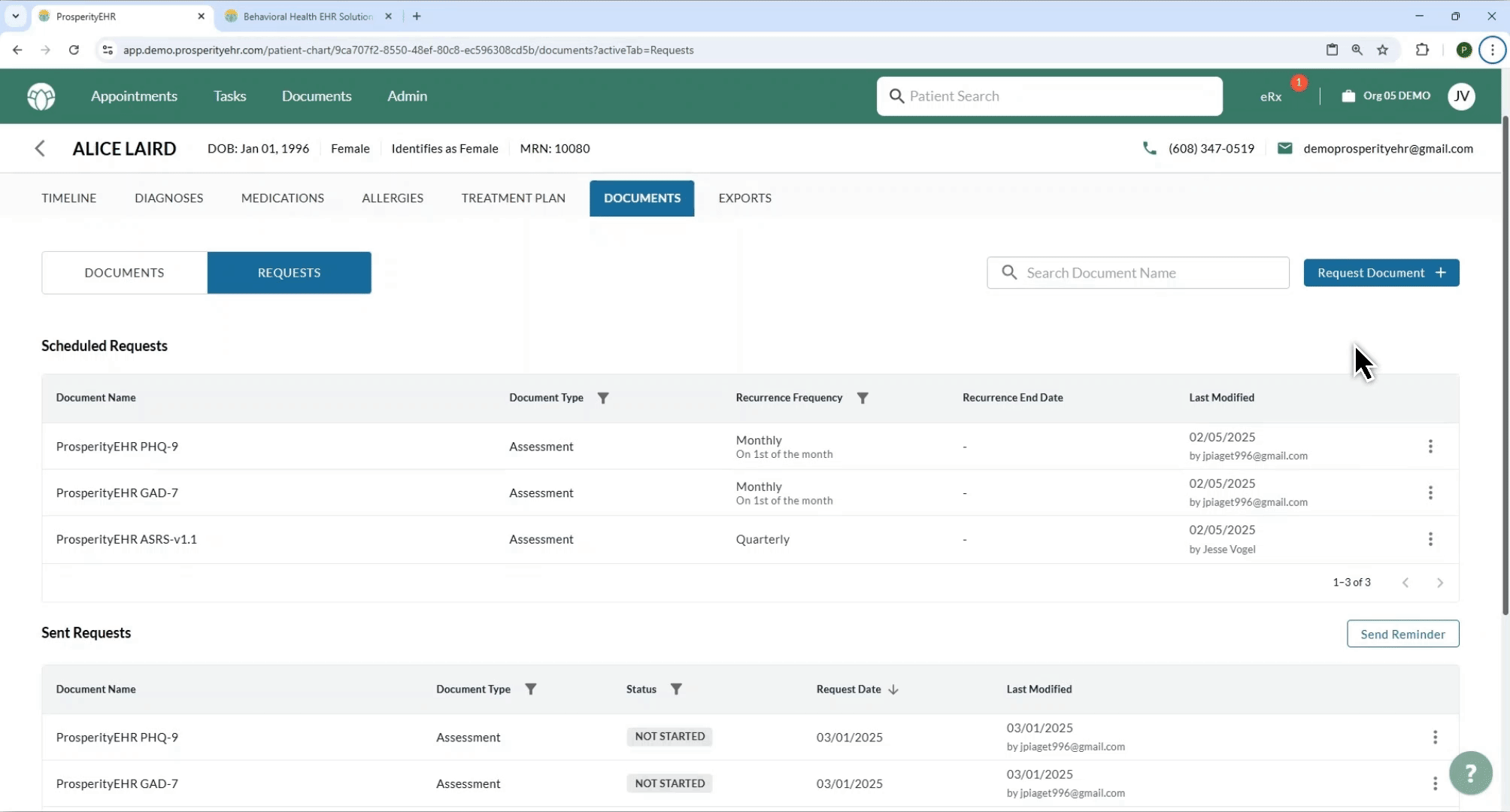Switch to the TREATMENT PLAN tab
Screen dimensions: 1510x812
coord(513,198)
